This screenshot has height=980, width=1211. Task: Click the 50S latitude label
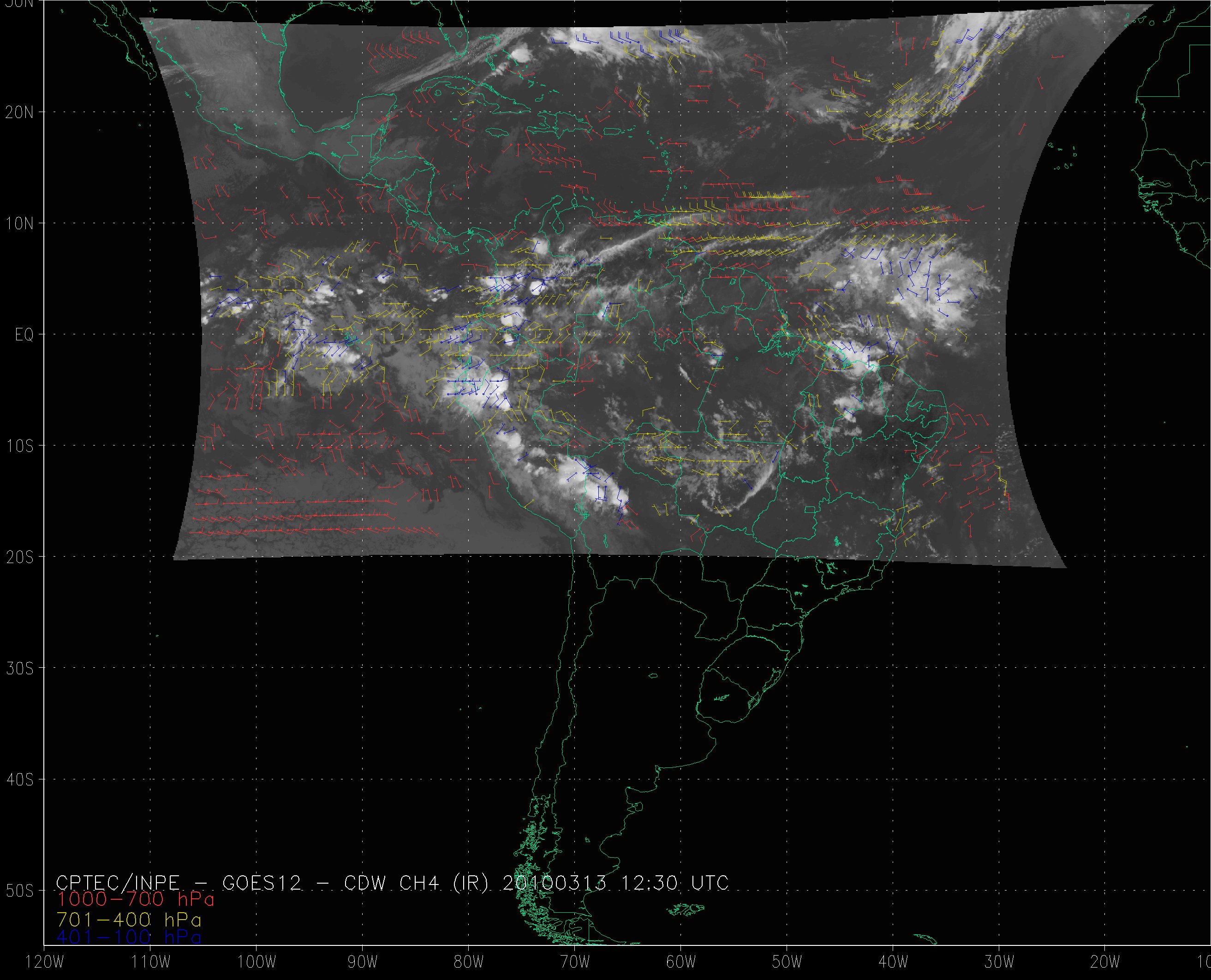[19, 891]
